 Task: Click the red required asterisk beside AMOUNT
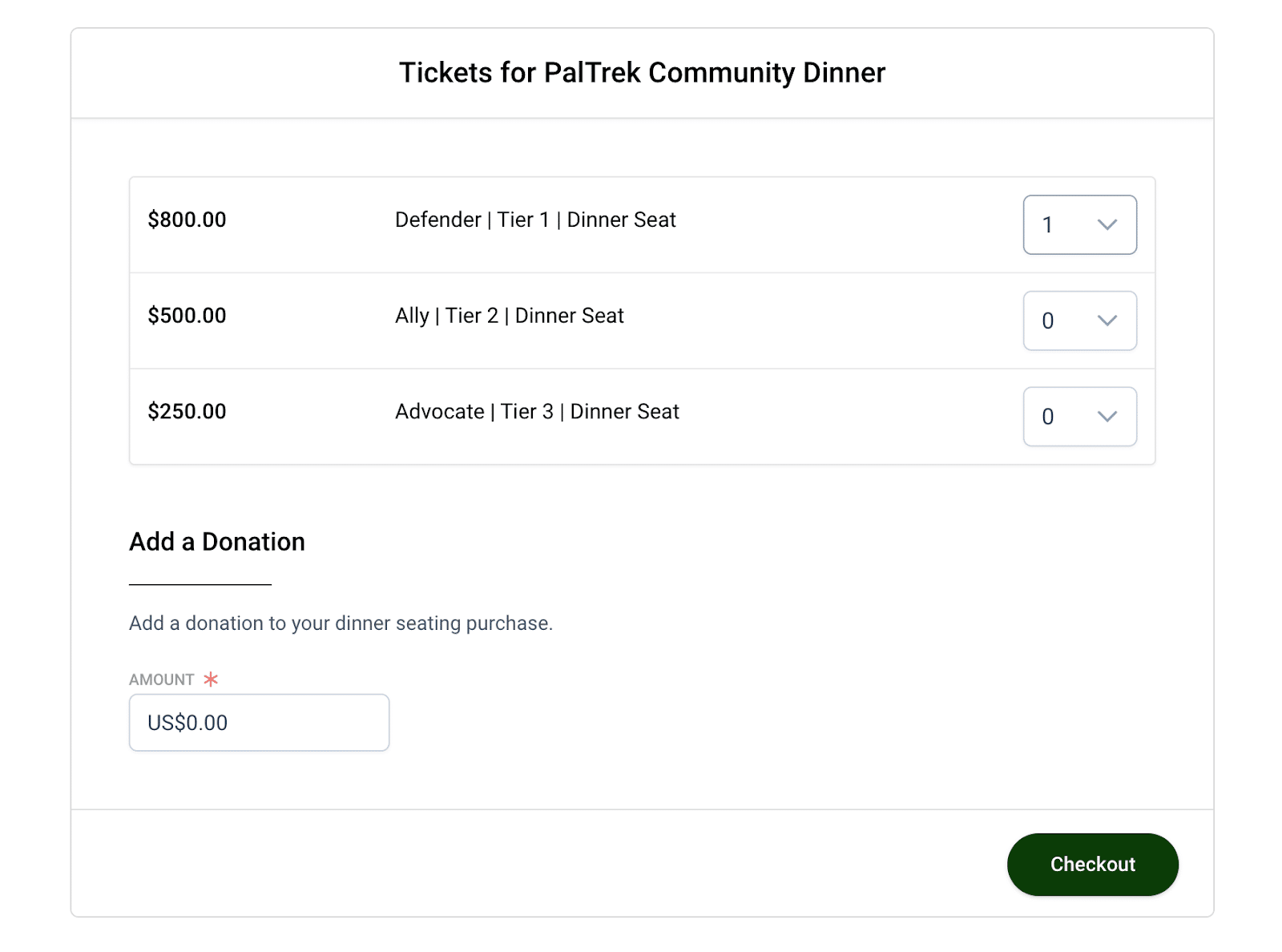[210, 680]
